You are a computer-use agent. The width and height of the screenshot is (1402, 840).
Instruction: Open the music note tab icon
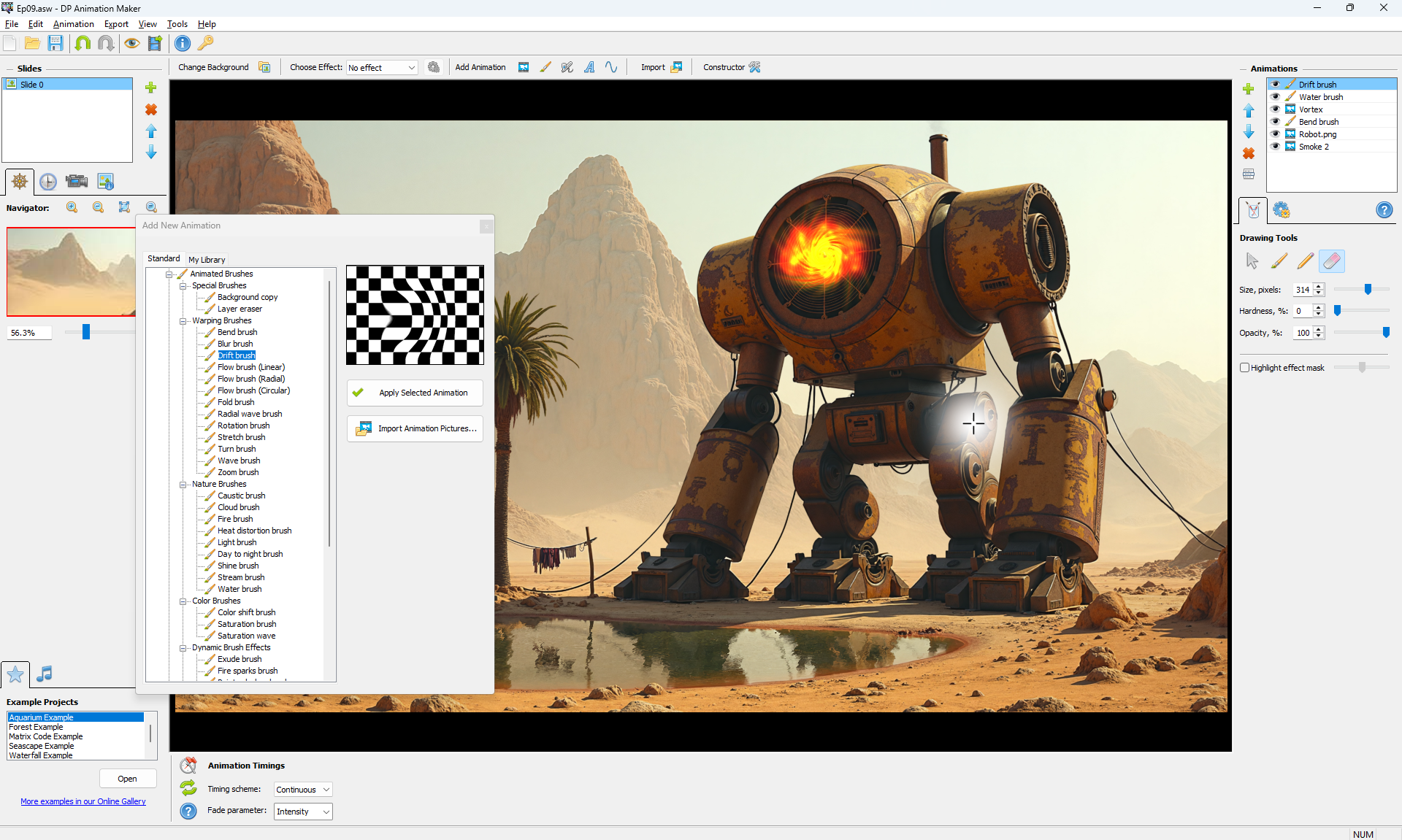45,674
